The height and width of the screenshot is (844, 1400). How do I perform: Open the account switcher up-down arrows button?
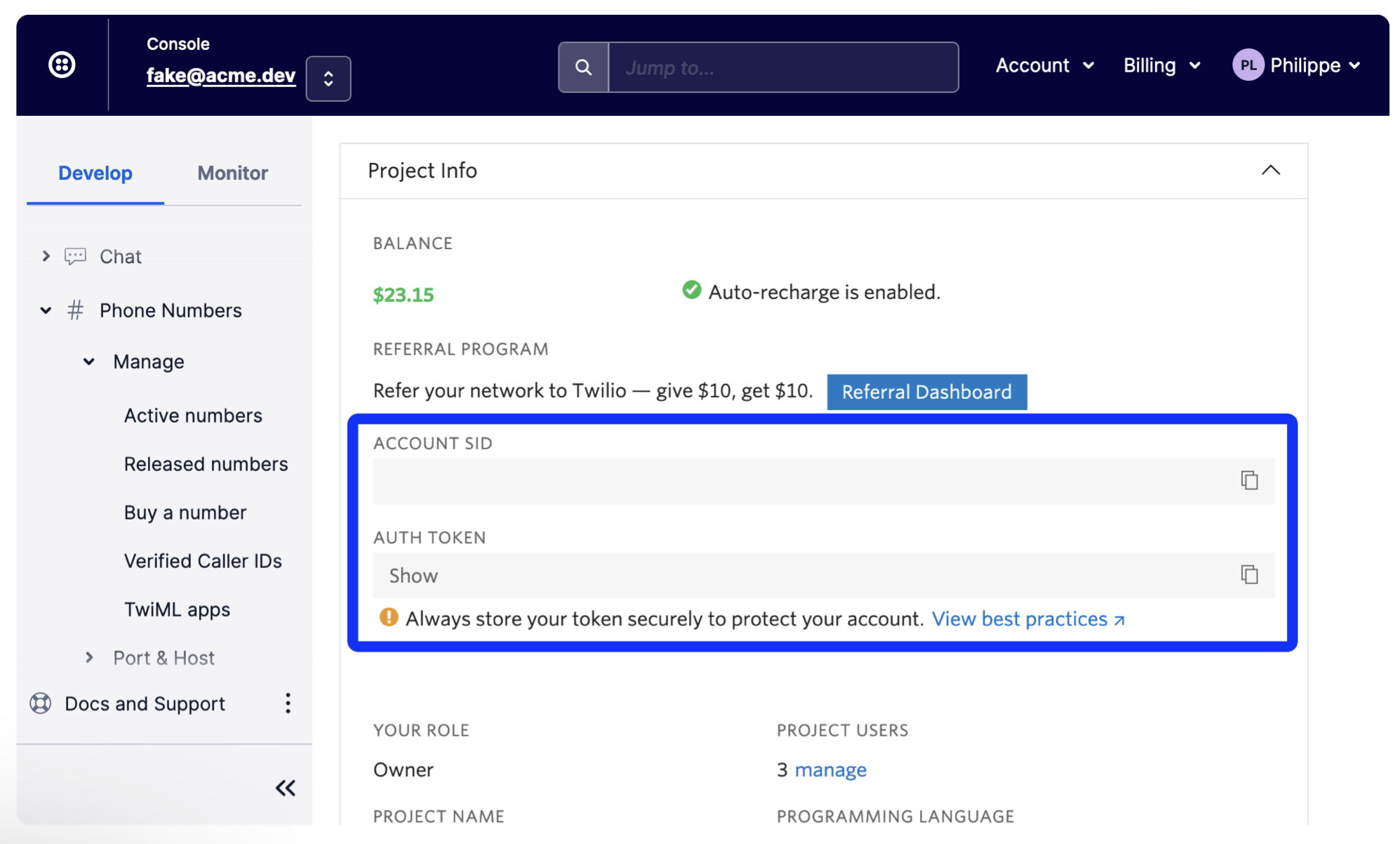coord(328,78)
